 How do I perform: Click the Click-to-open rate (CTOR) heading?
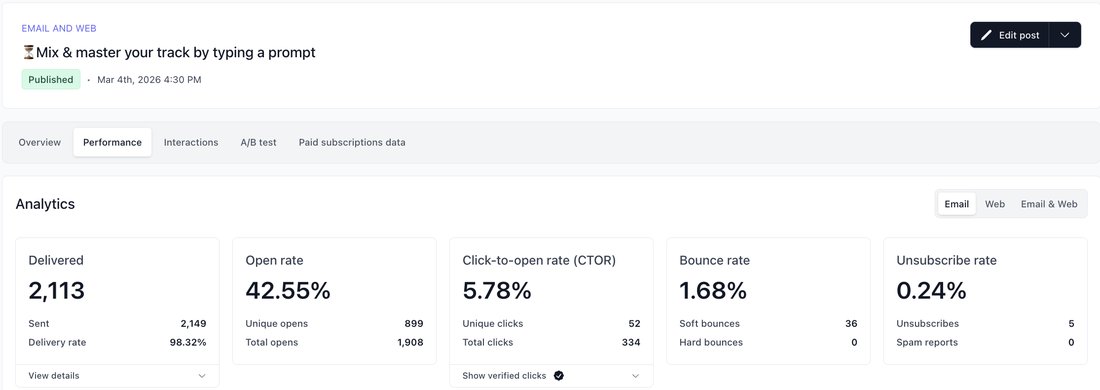coord(539,260)
